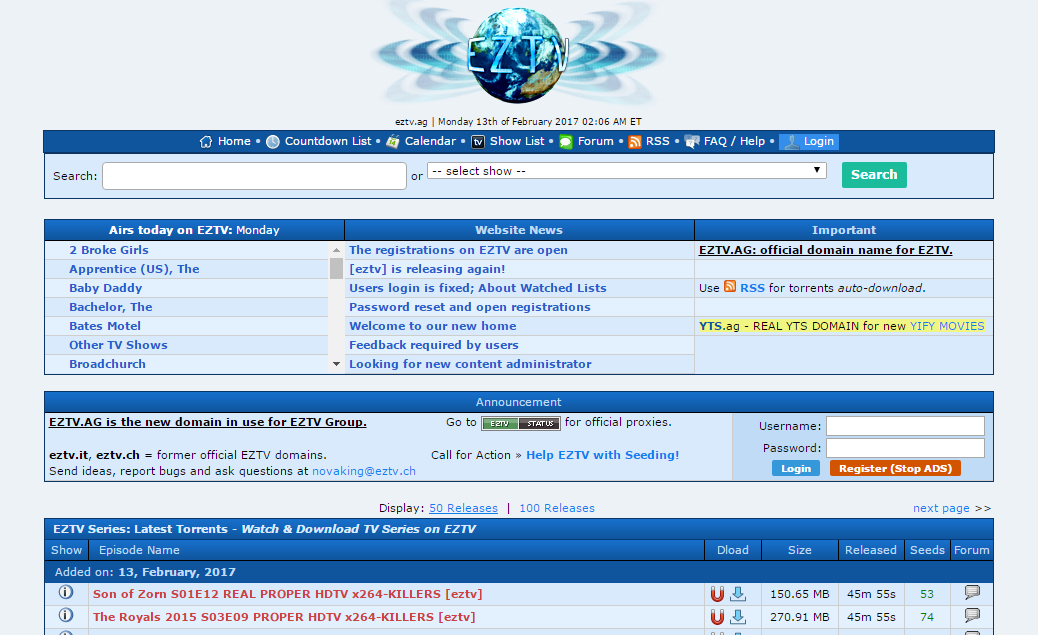Click the Username input field
1038x635 pixels.
(x=905, y=426)
